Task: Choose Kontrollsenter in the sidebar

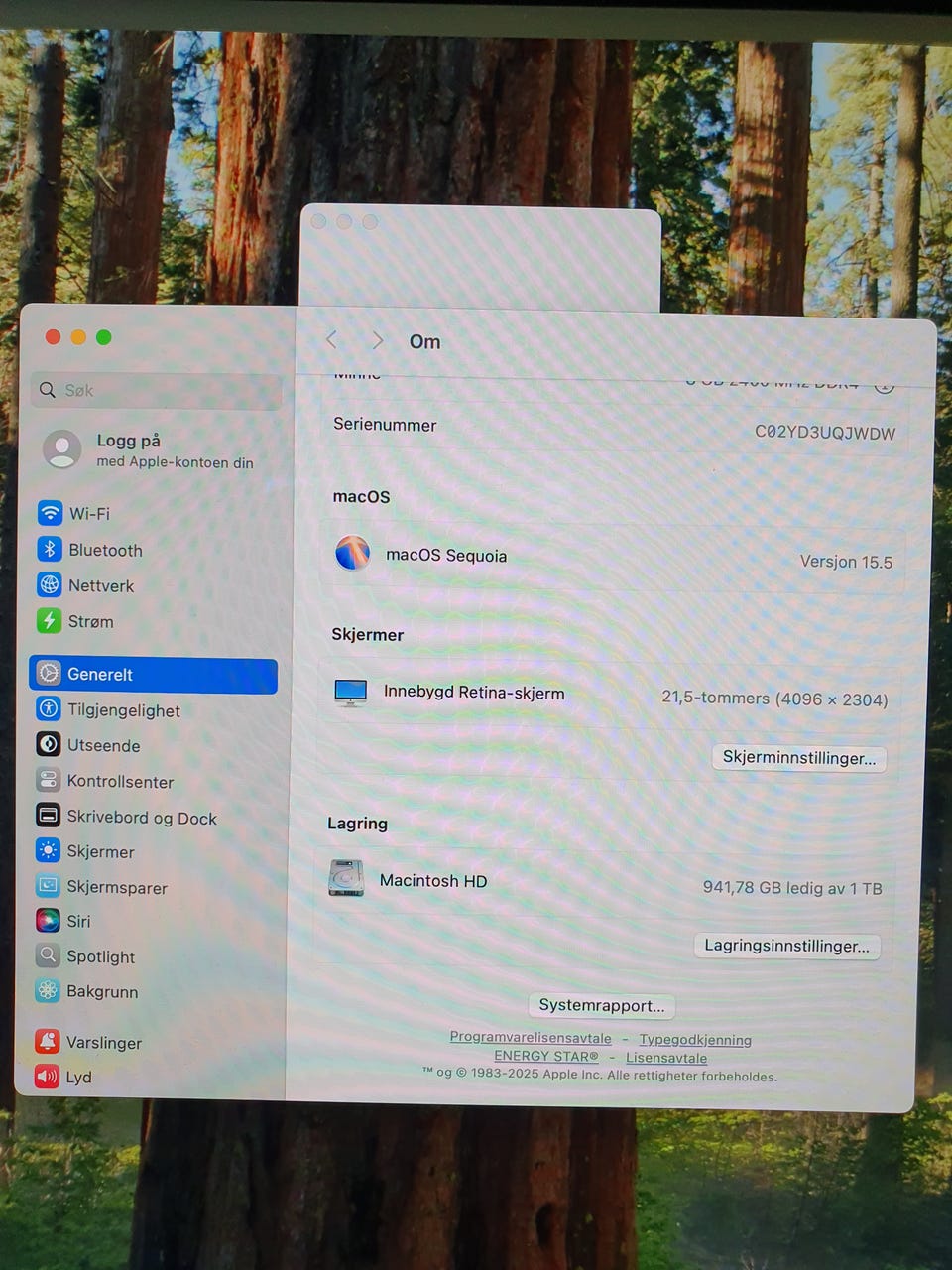Action: (x=120, y=782)
